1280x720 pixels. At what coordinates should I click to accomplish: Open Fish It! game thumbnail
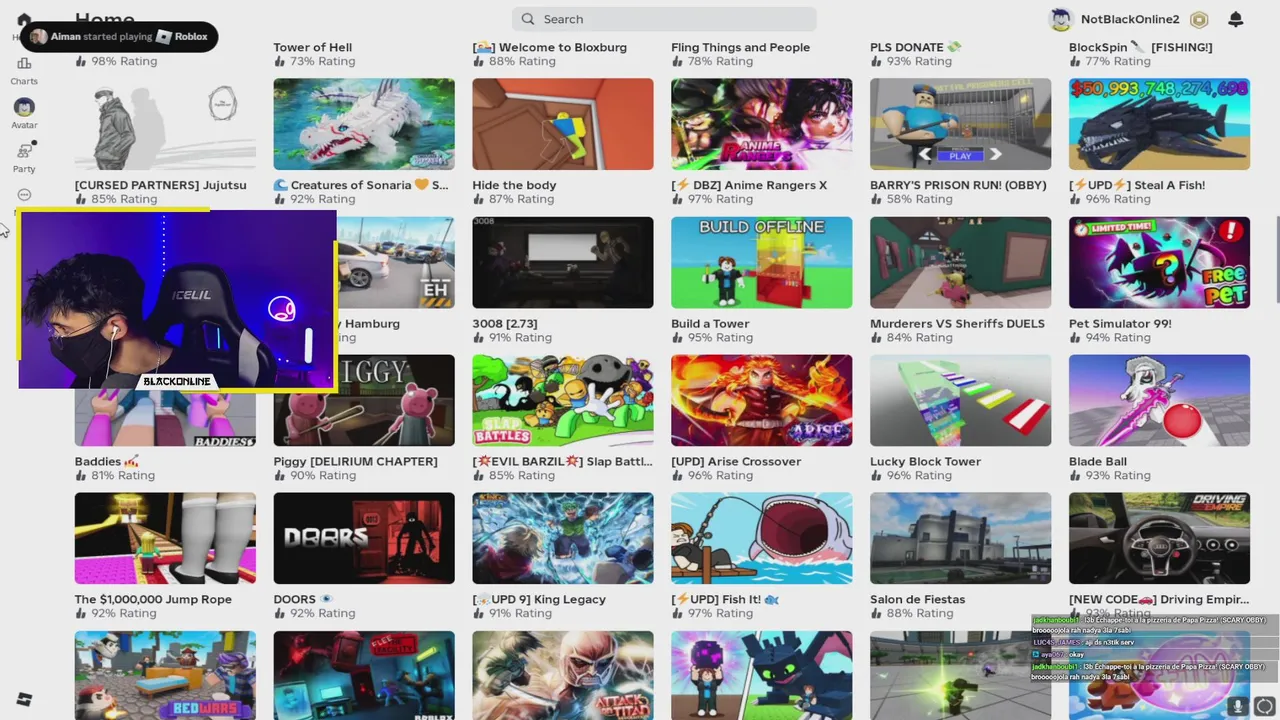click(762, 538)
